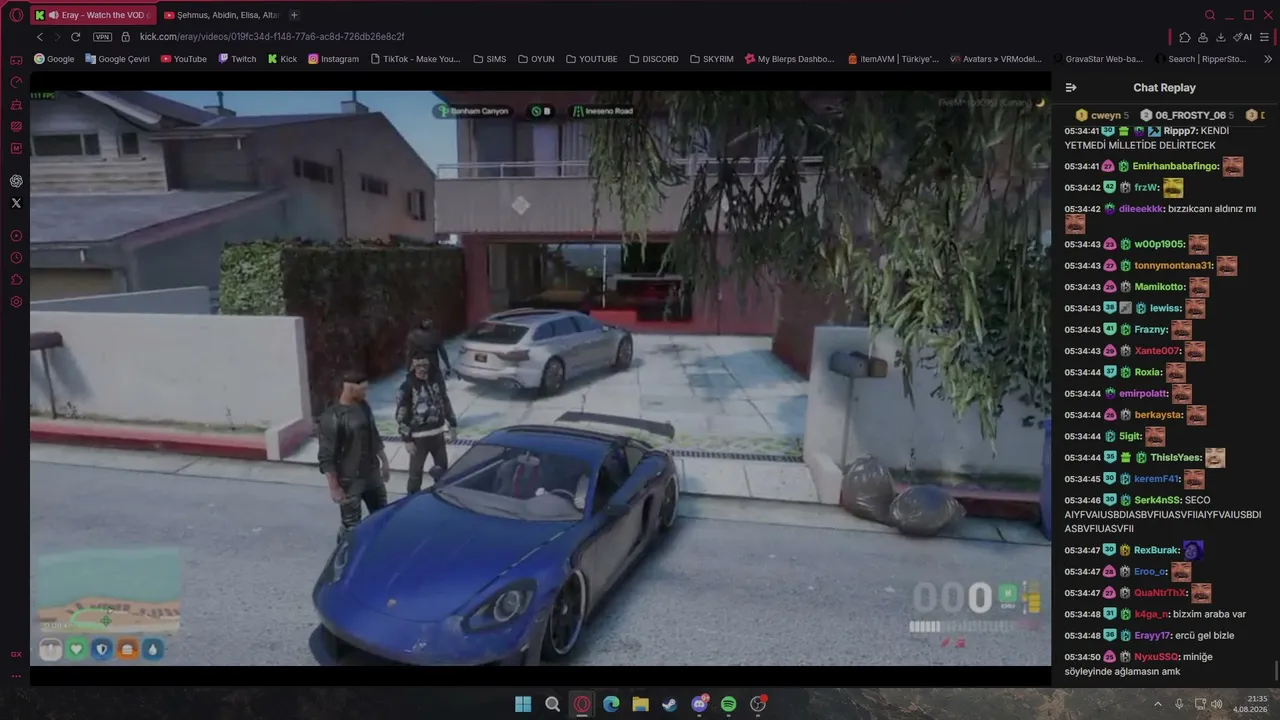
Task: Mute the audio icon on Eray tab
Action: (53, 15)
